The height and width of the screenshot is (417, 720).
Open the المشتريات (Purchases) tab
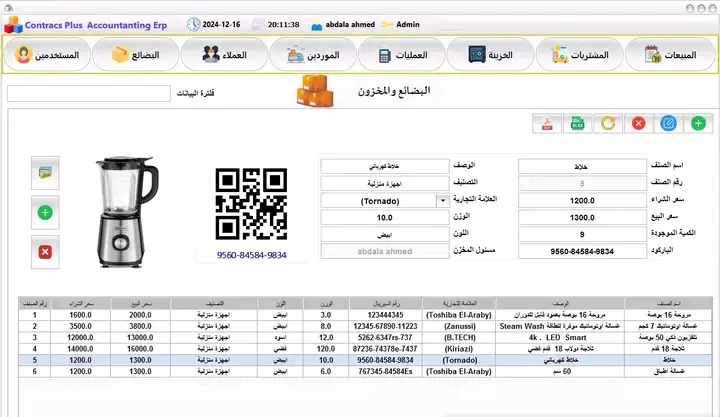click(x=580, y=55)
